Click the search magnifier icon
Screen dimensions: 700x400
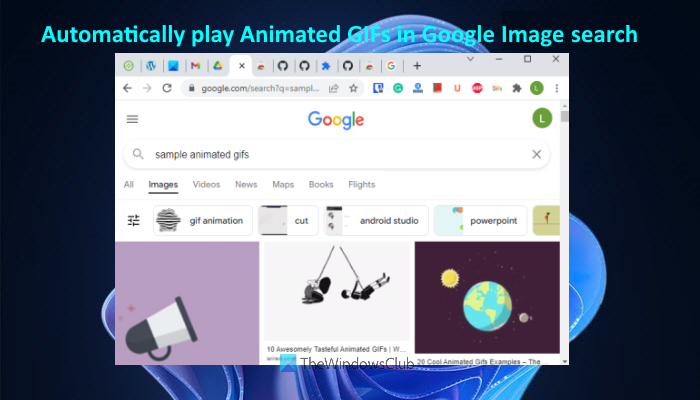tap(138, 154)
